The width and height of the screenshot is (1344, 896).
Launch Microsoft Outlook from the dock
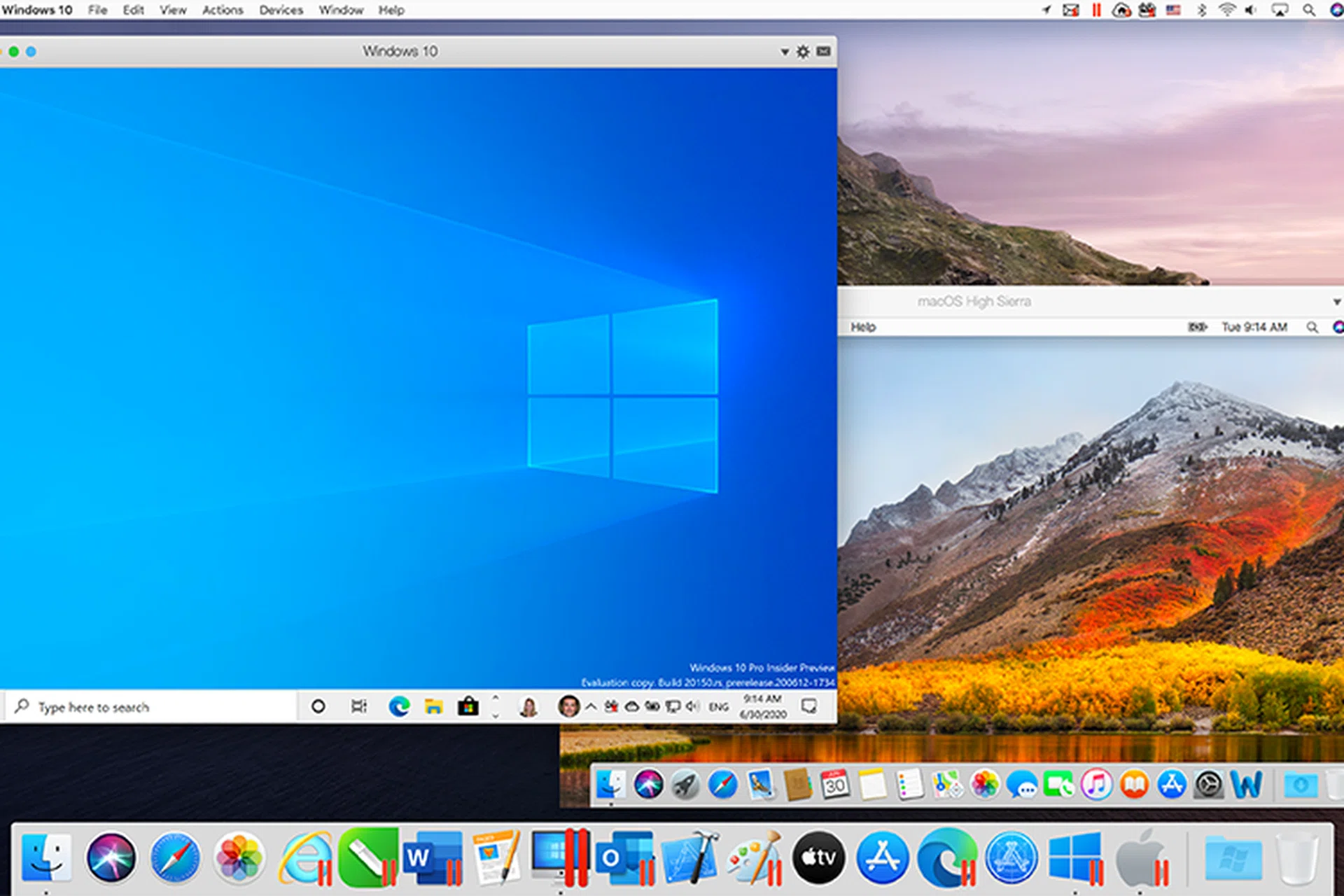coord(624,857)
